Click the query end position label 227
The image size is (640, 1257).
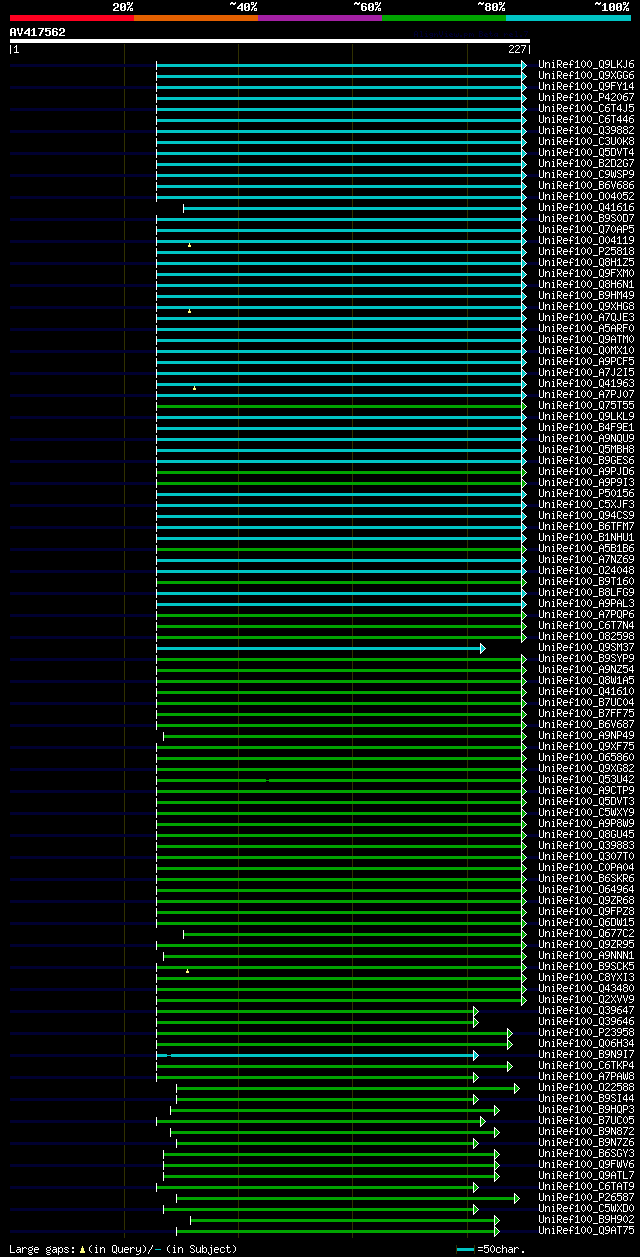pos(517,49)
